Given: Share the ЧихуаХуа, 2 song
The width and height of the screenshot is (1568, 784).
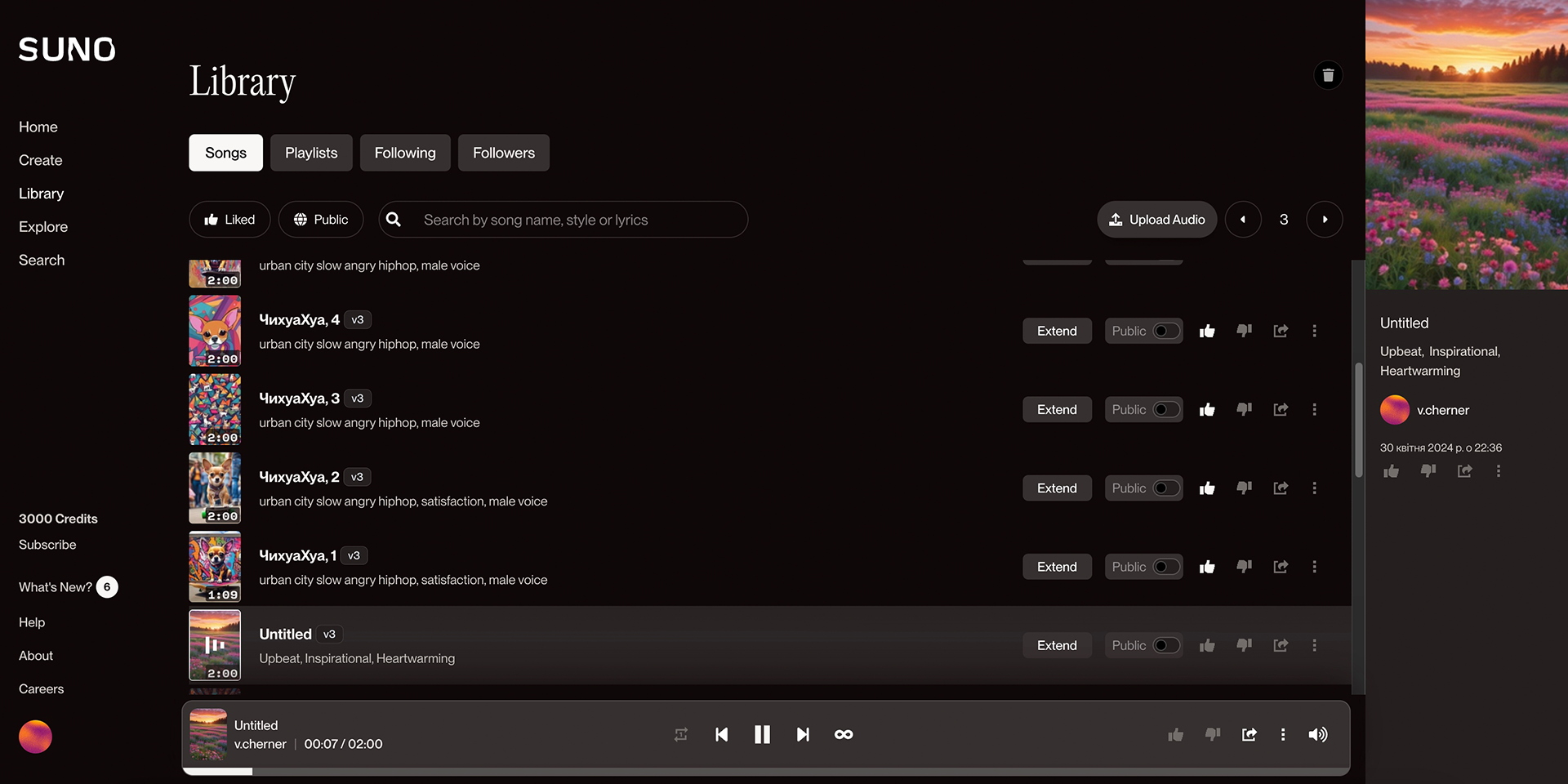Looking at the screenshot, I should click(x=1281, y=488).
